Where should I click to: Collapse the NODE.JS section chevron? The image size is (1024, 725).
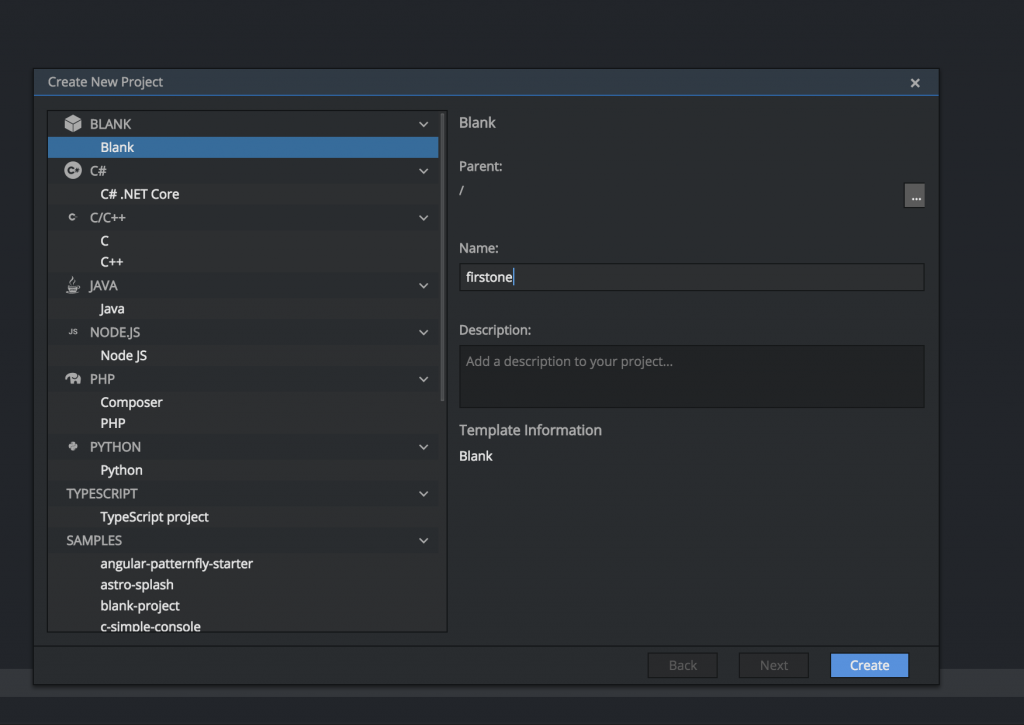coord(423,332)
